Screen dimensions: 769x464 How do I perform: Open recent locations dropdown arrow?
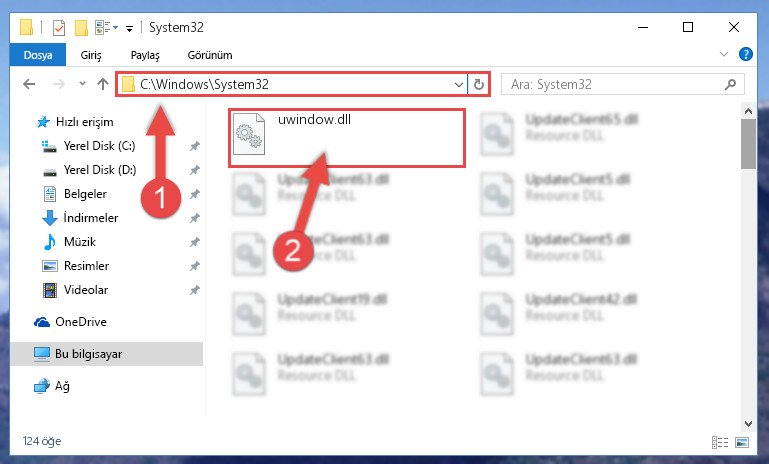(x=82, y=84)
